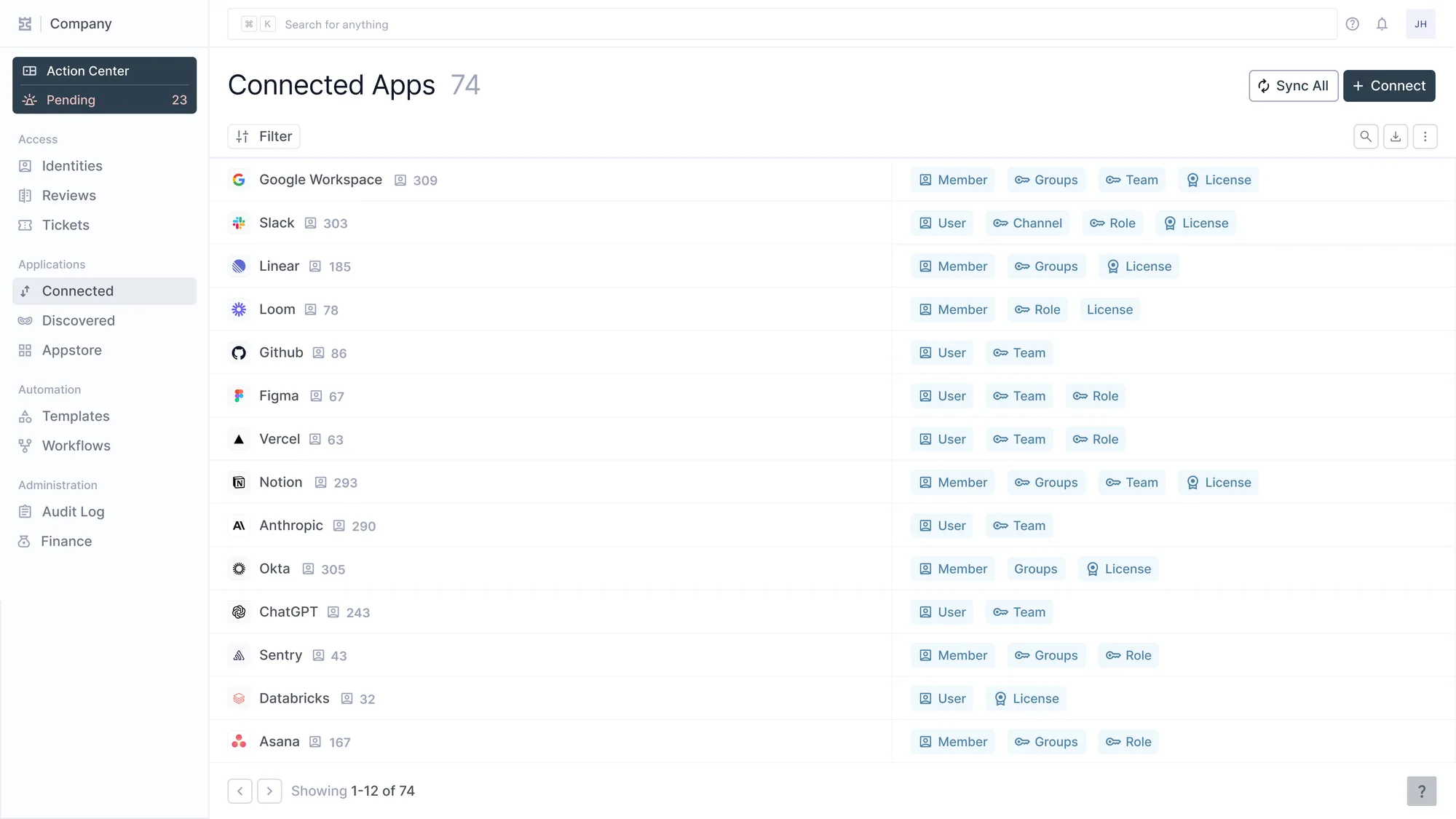This screenshot has width=1456, height=819.
Task: Click Slack's Channel tag
Action: 1027,223
